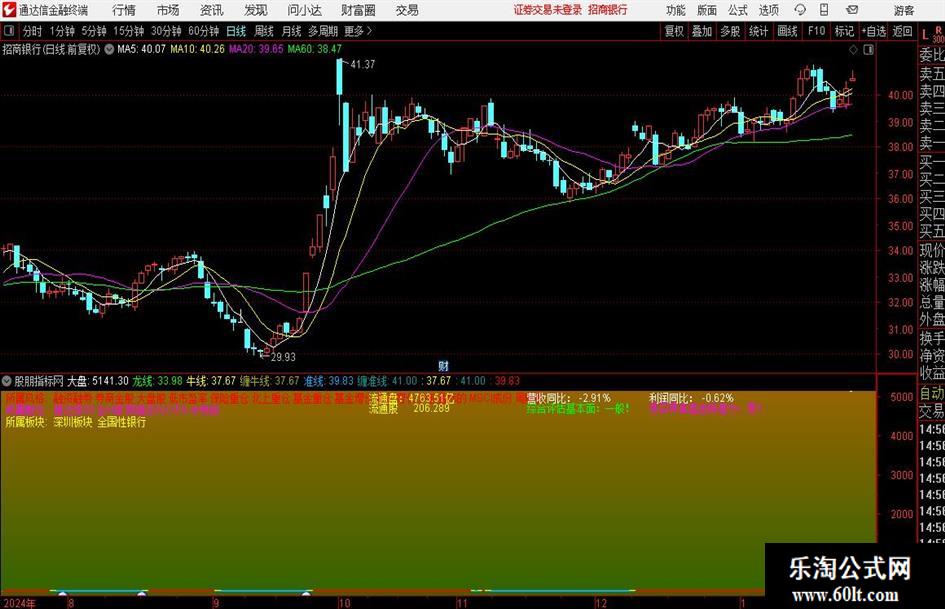Viewport: 945px width, 609px height.
Task: Open the 市场 menu
Action: point(168,10)
